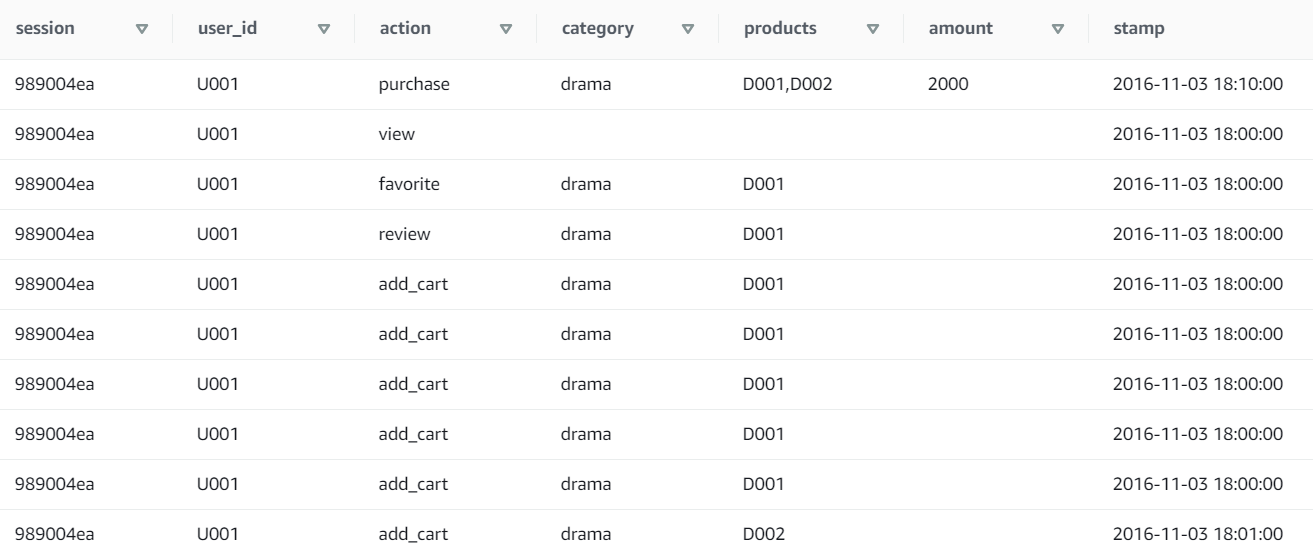Screen dimensions: 1313x557
Task: Sort by user_id using its triangle icon
Action: coord(323,29)
